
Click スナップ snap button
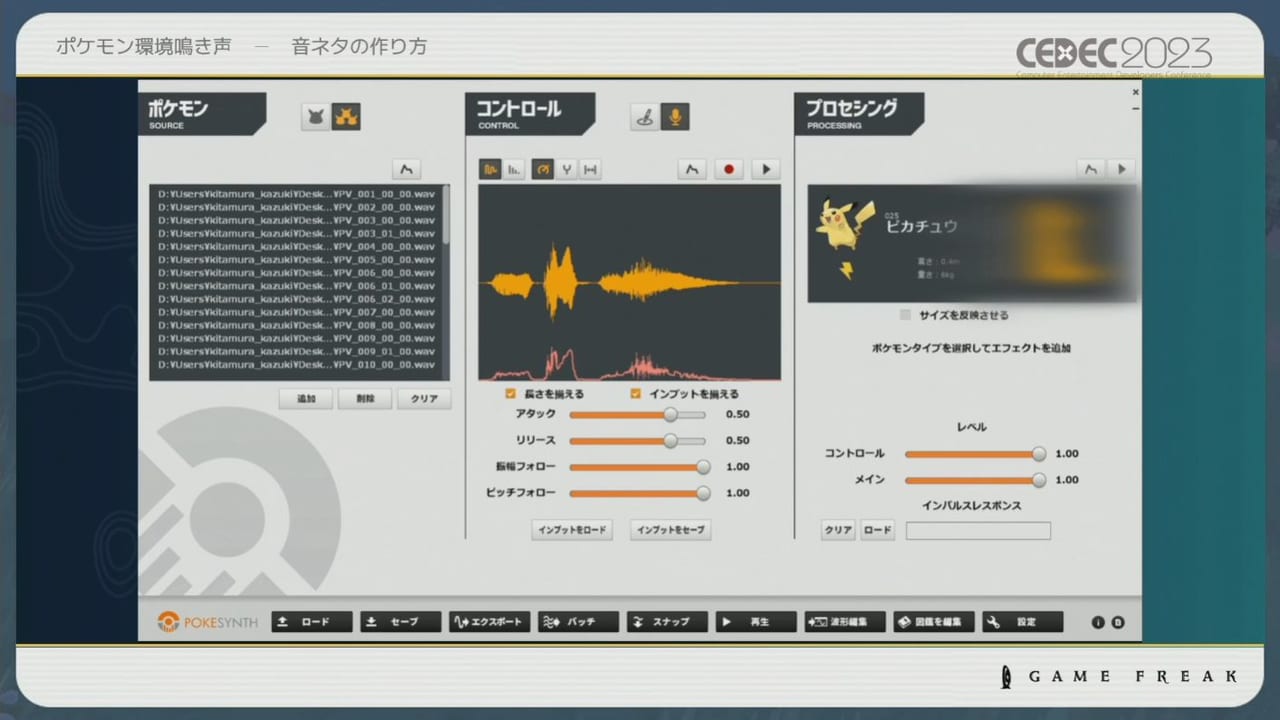667,622
